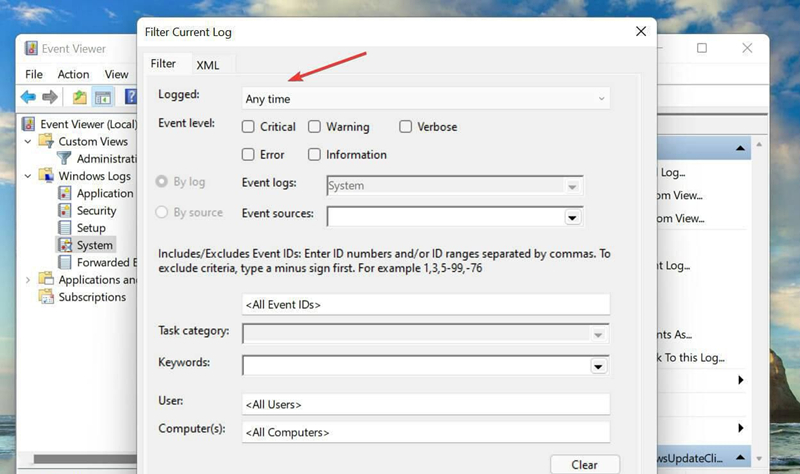Click the up-one-level folder toolbar icon
The height and width of the screenshot is (474, 800).
coord(79,97)
